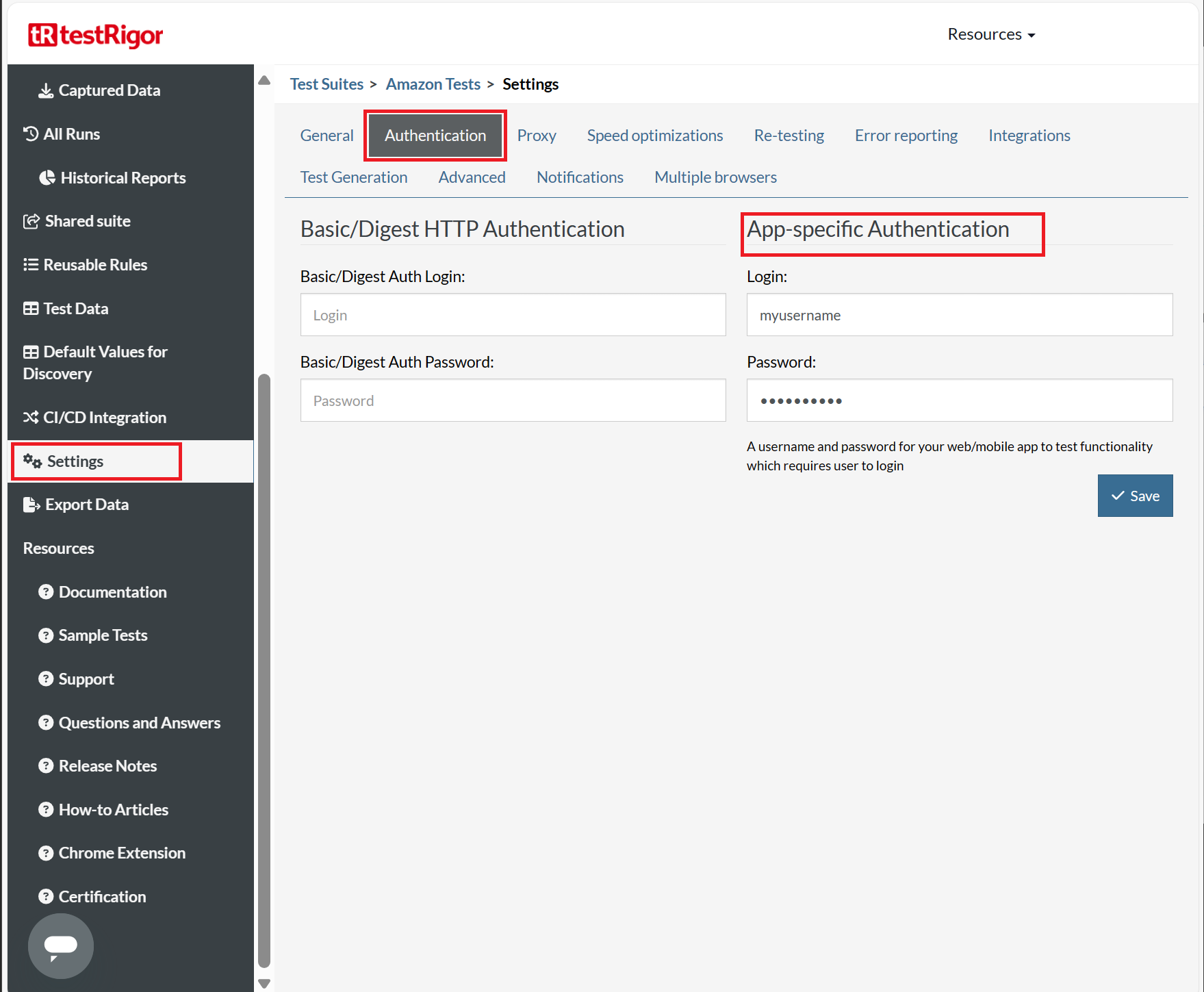
Task: Click the CI/CD Integration shuffle icon
Action: pos(31,417)
